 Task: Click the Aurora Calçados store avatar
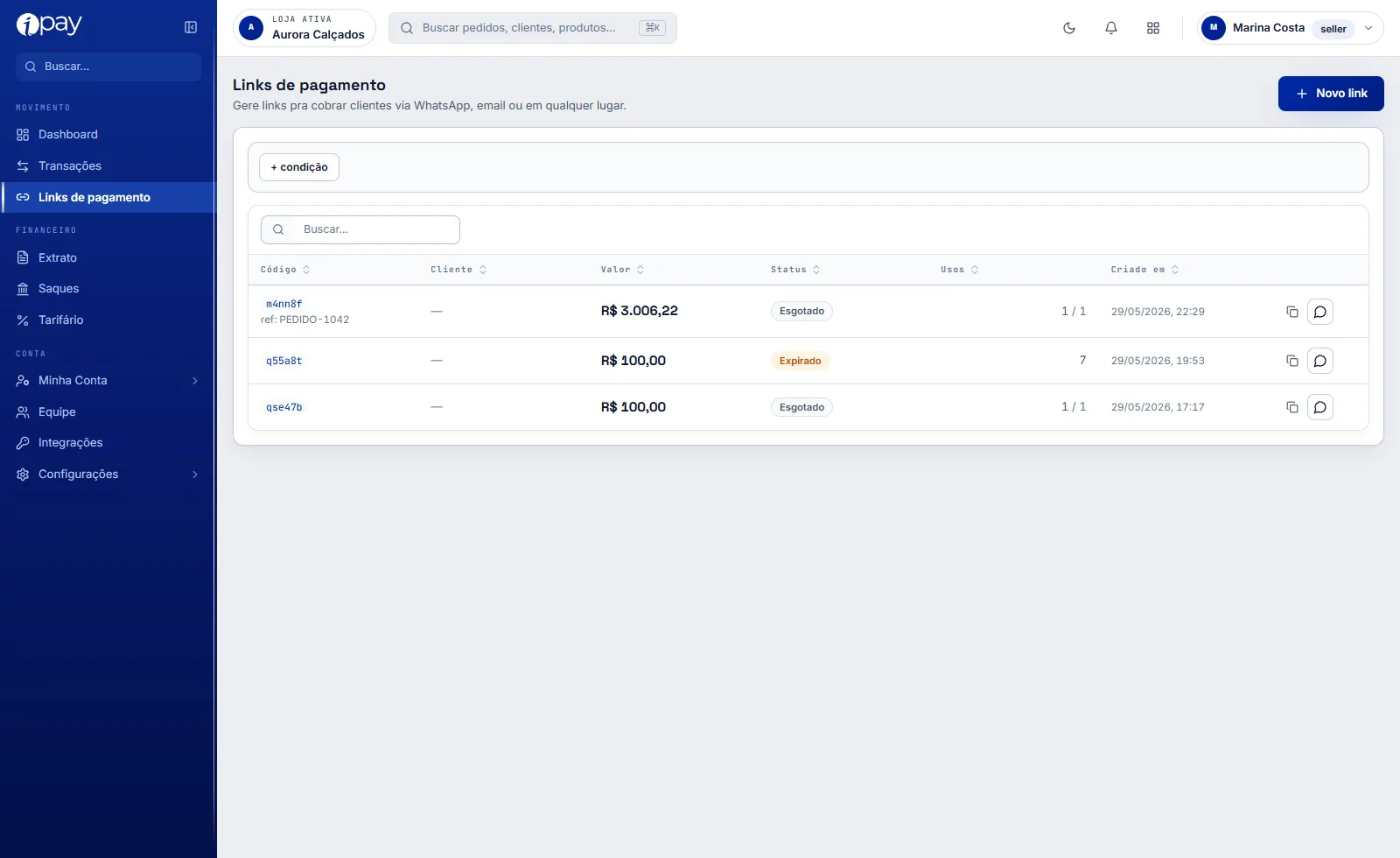251,28
